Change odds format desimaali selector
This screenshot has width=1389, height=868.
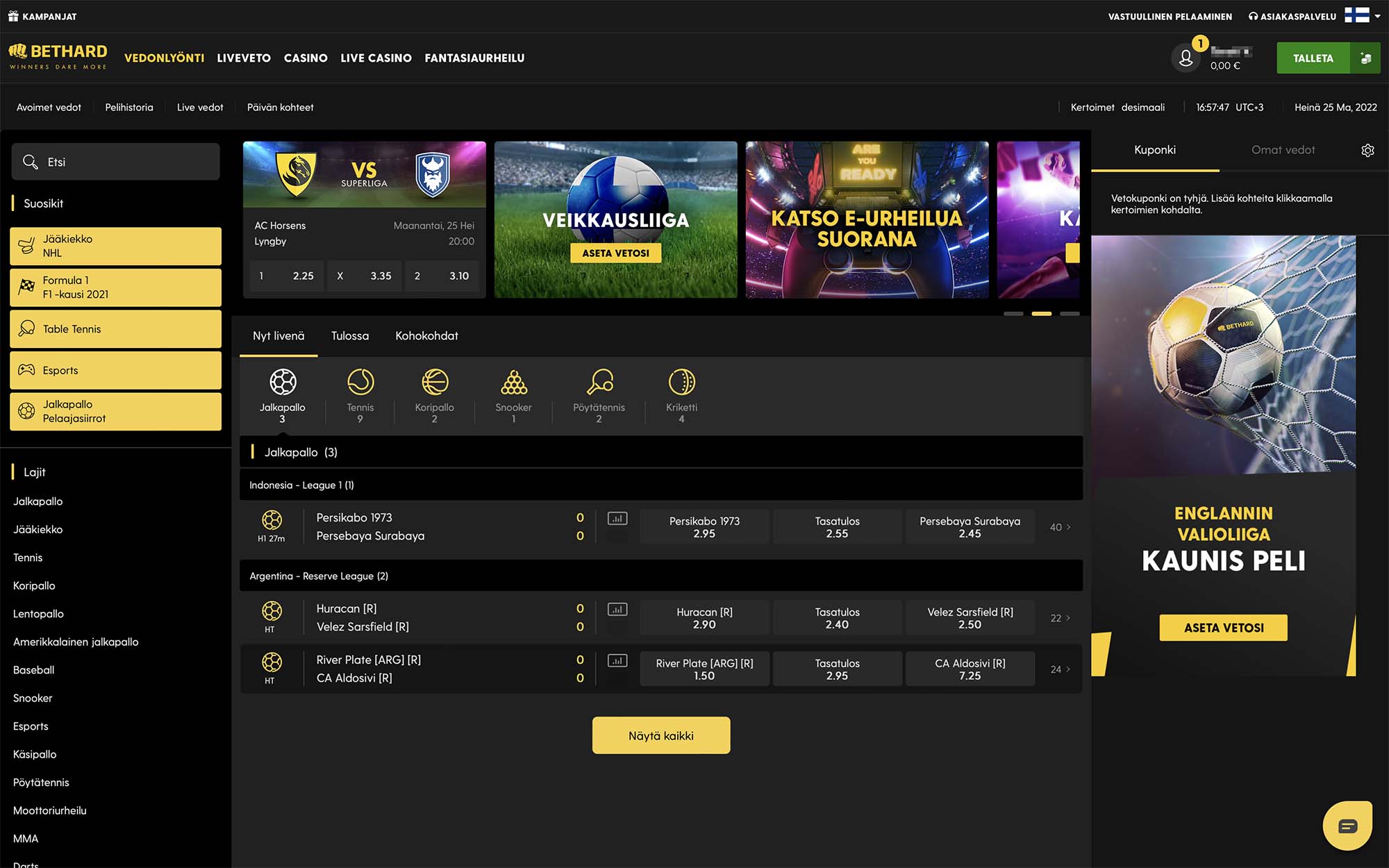click(x=1142, y=108)
